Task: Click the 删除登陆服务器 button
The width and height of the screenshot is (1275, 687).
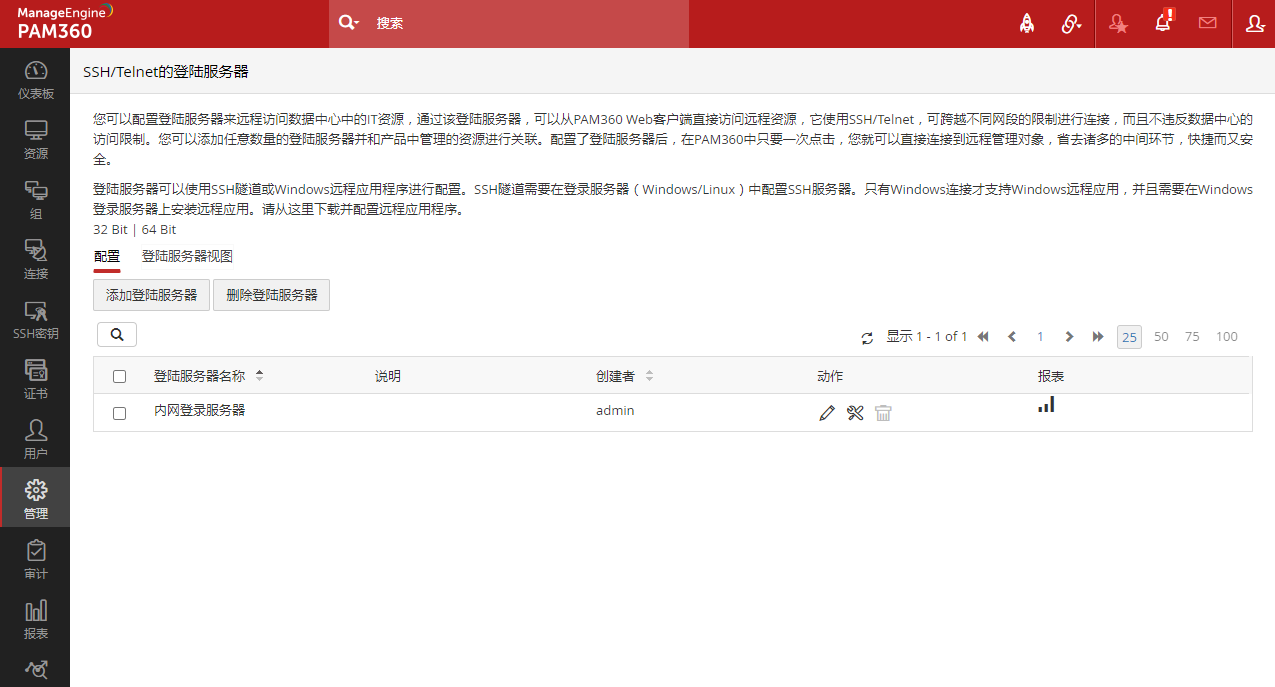Action: (271, 295)
